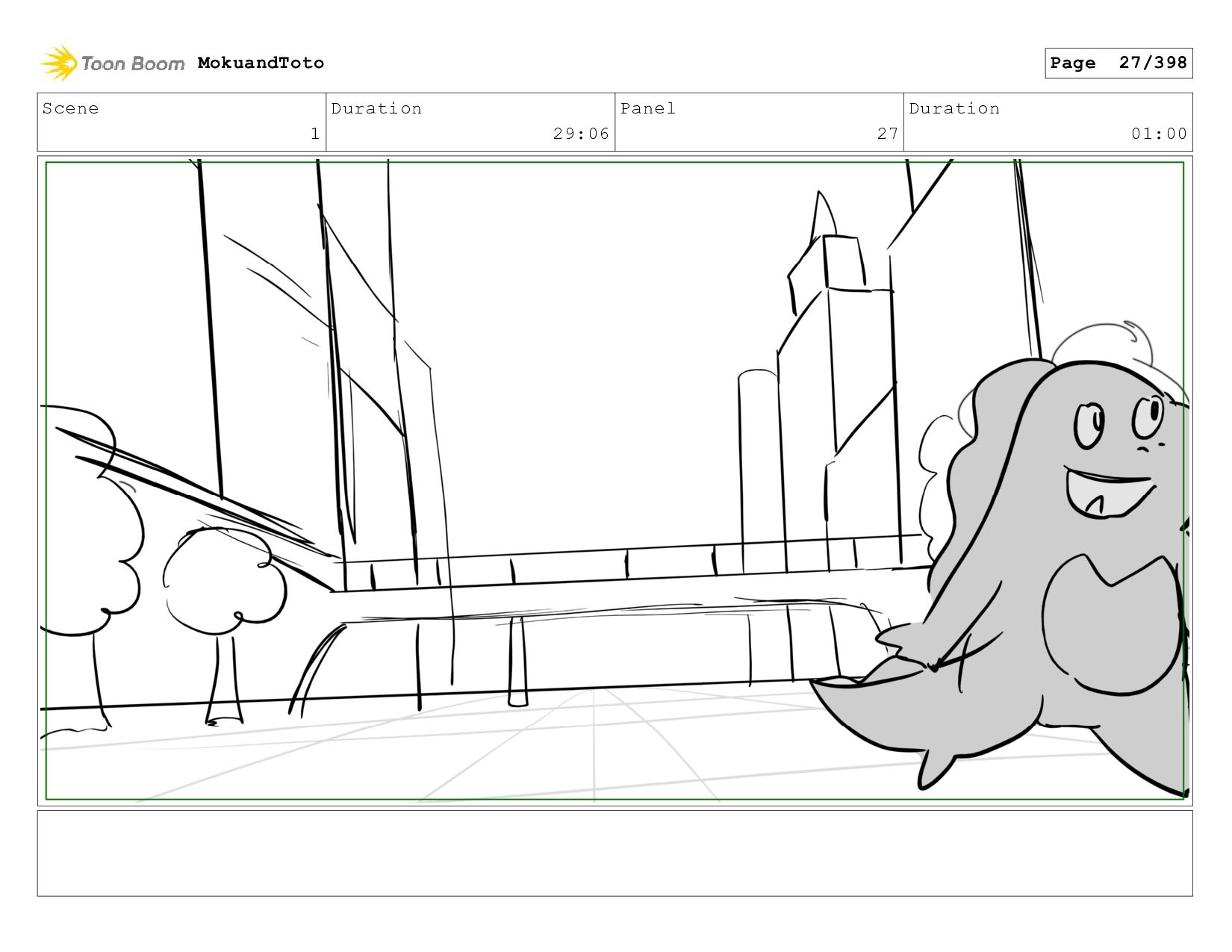This screenshot has width=1232, height=952.
Task: Click the scene duration value 29:06
Action: (x=581, y=134)
